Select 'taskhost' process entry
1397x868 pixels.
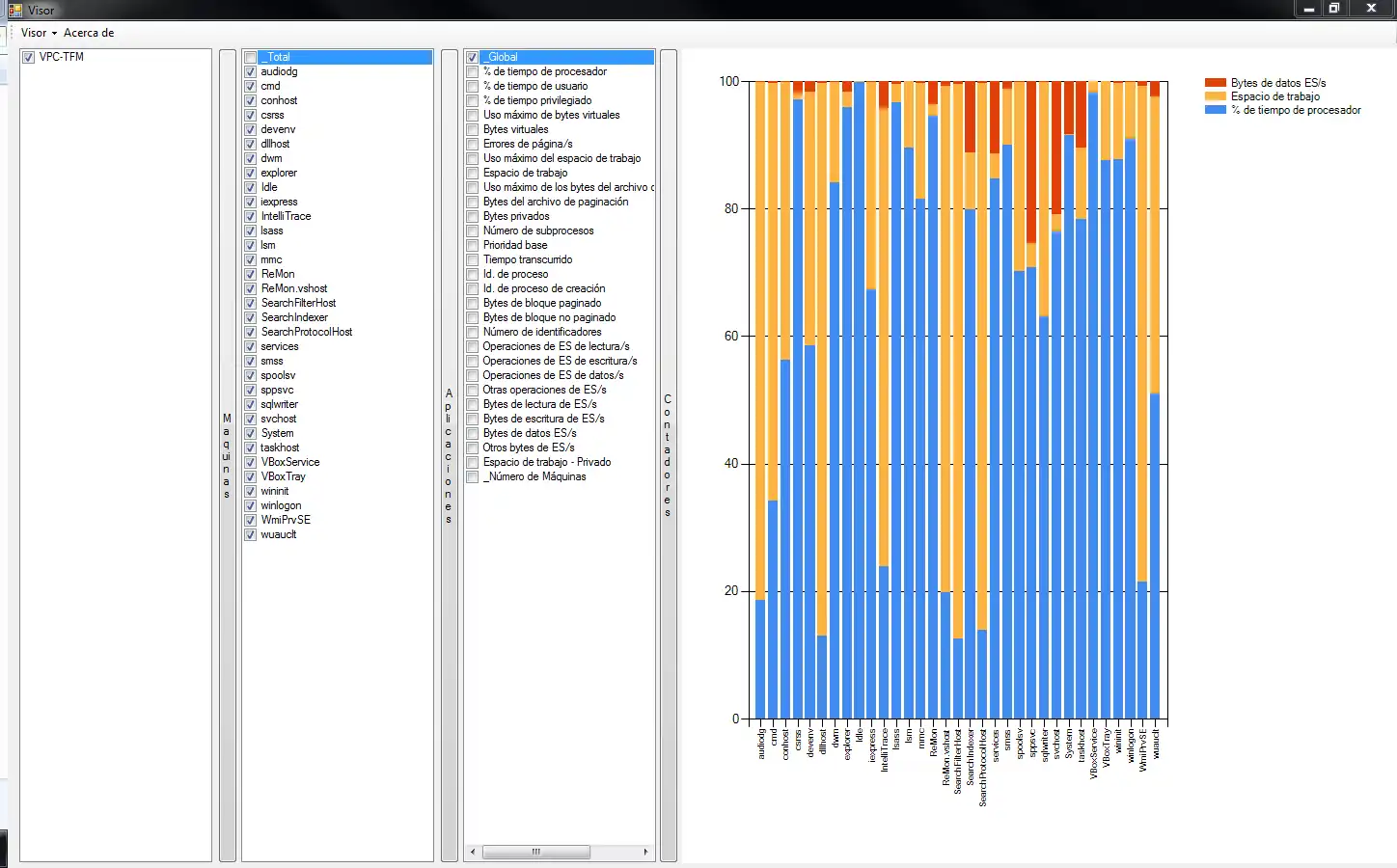click(280, 448)
